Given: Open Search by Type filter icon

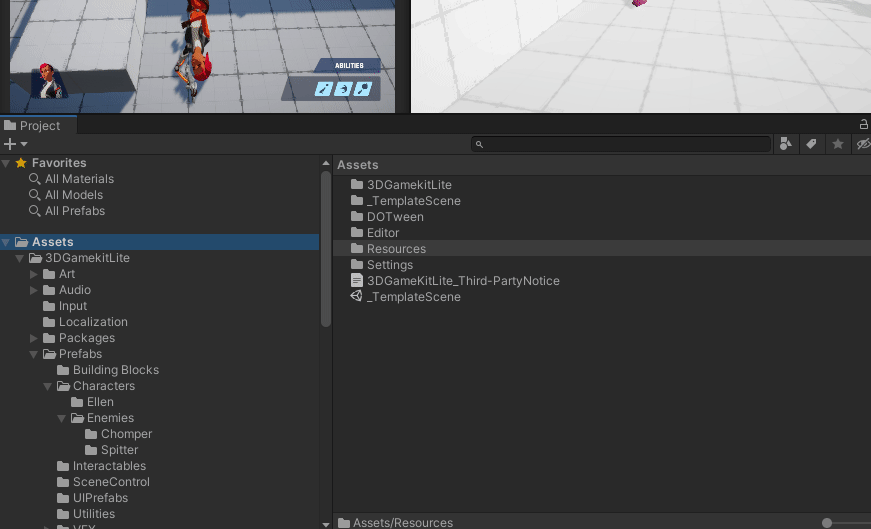Looking at the screenshot, I should (x=785, y=144).
